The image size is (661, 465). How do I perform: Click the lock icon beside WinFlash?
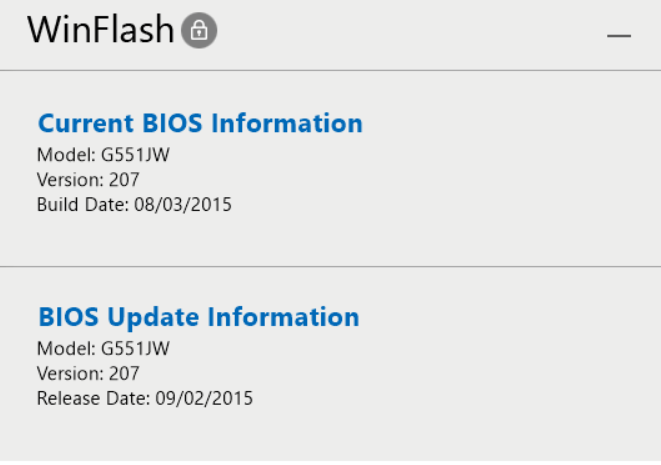pyautogui.click(x=199, y=30)
